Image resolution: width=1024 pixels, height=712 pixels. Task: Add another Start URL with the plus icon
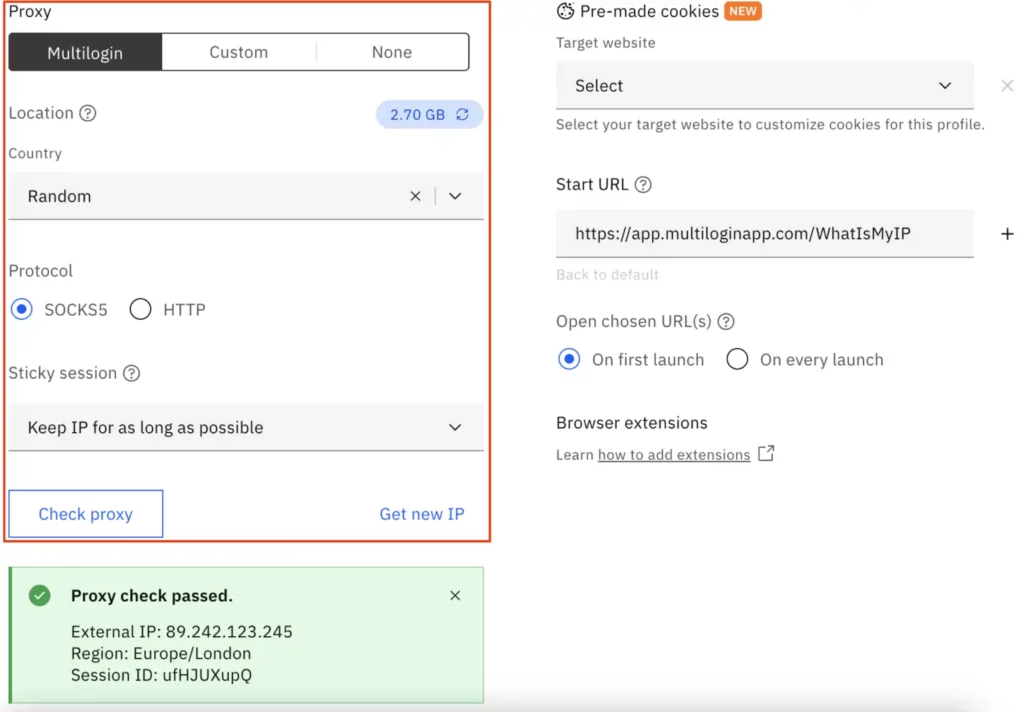point(1007,233)
